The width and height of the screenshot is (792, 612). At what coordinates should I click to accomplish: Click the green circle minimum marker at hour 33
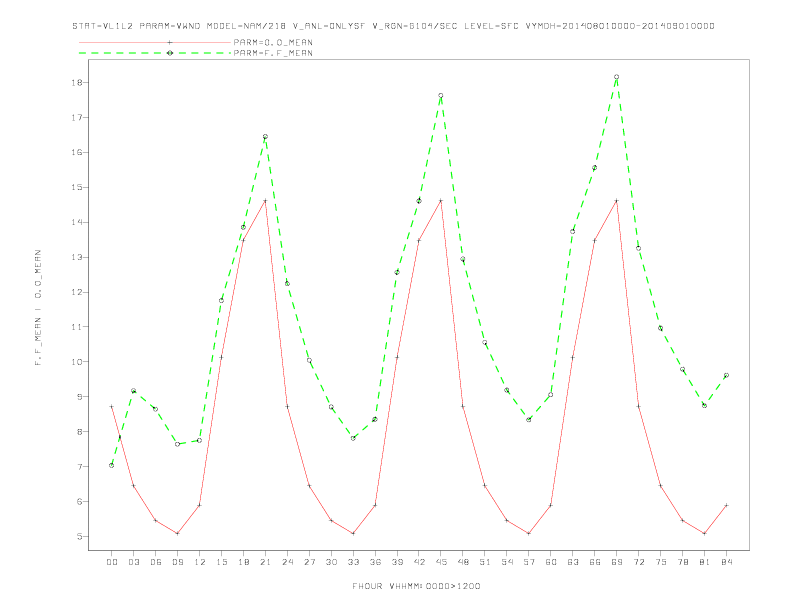[x=353, y=438]
